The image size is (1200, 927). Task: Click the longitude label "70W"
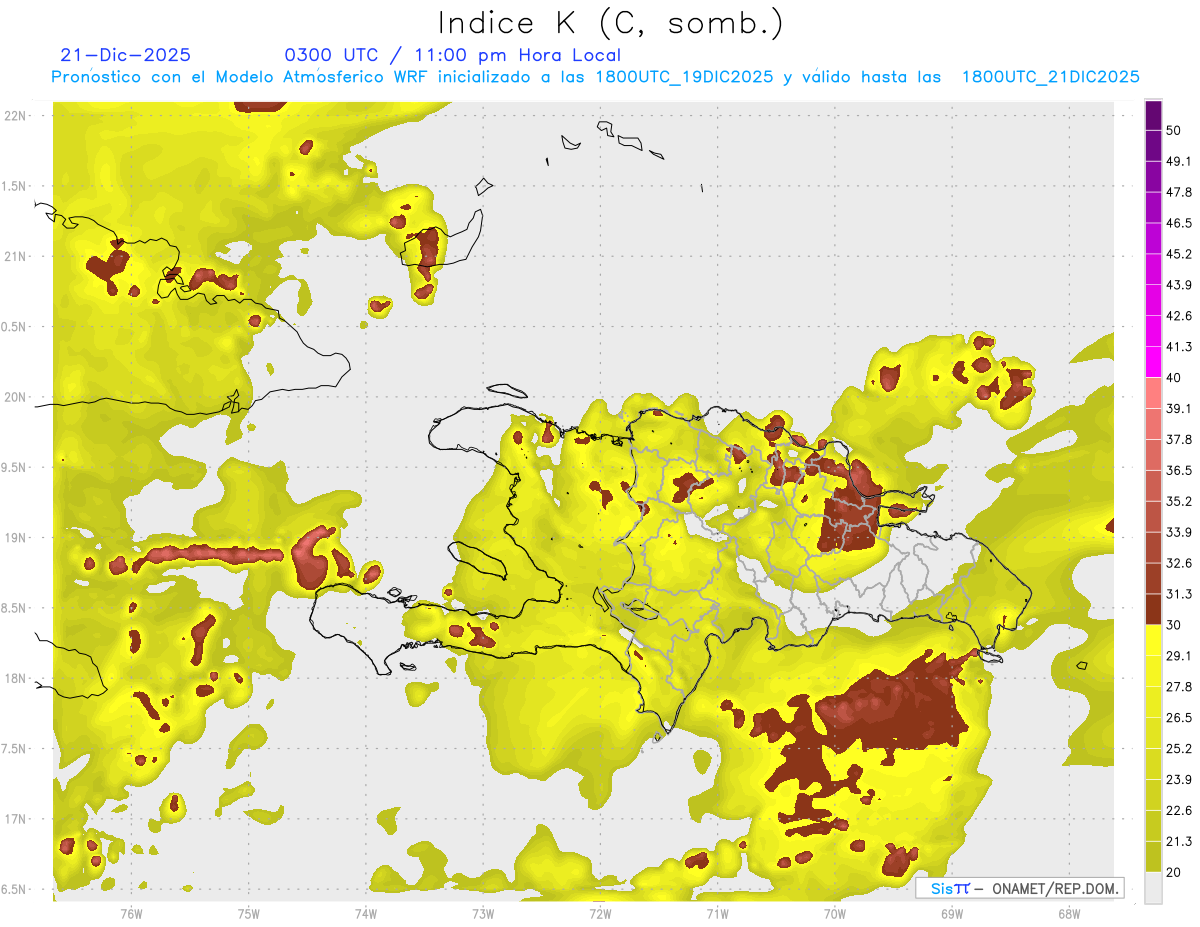834,913
